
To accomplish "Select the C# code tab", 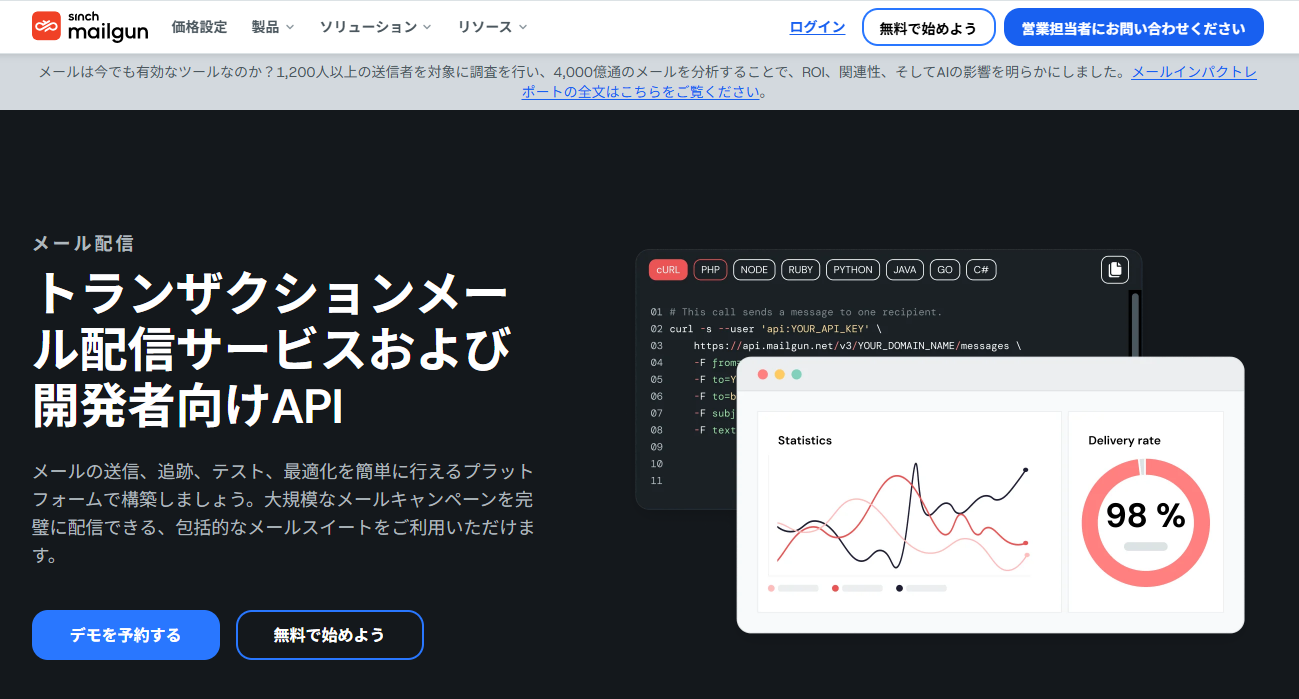I will tap(981, 270).
